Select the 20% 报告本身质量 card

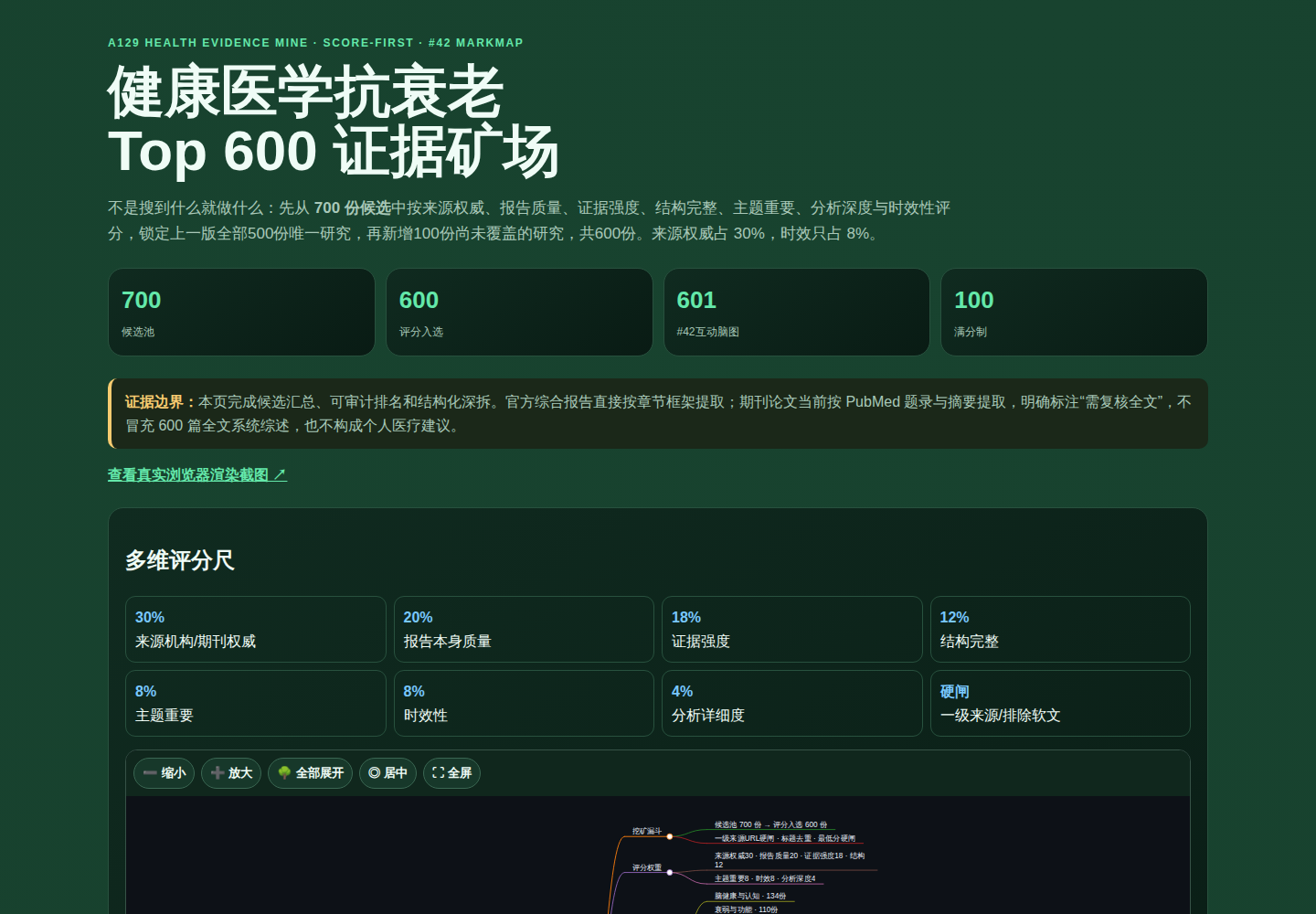click(524, 629)
